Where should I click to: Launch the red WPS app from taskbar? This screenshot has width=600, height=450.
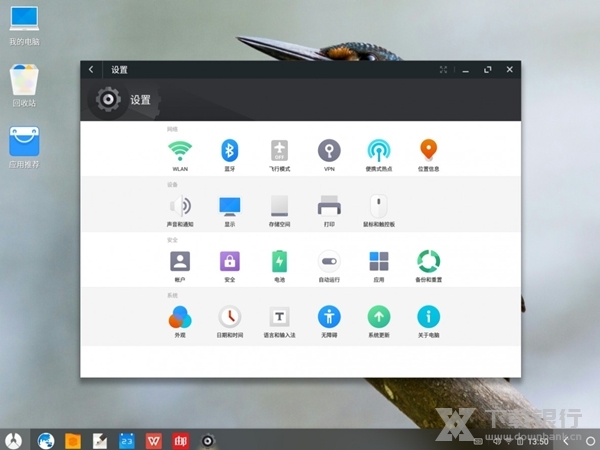154,439
